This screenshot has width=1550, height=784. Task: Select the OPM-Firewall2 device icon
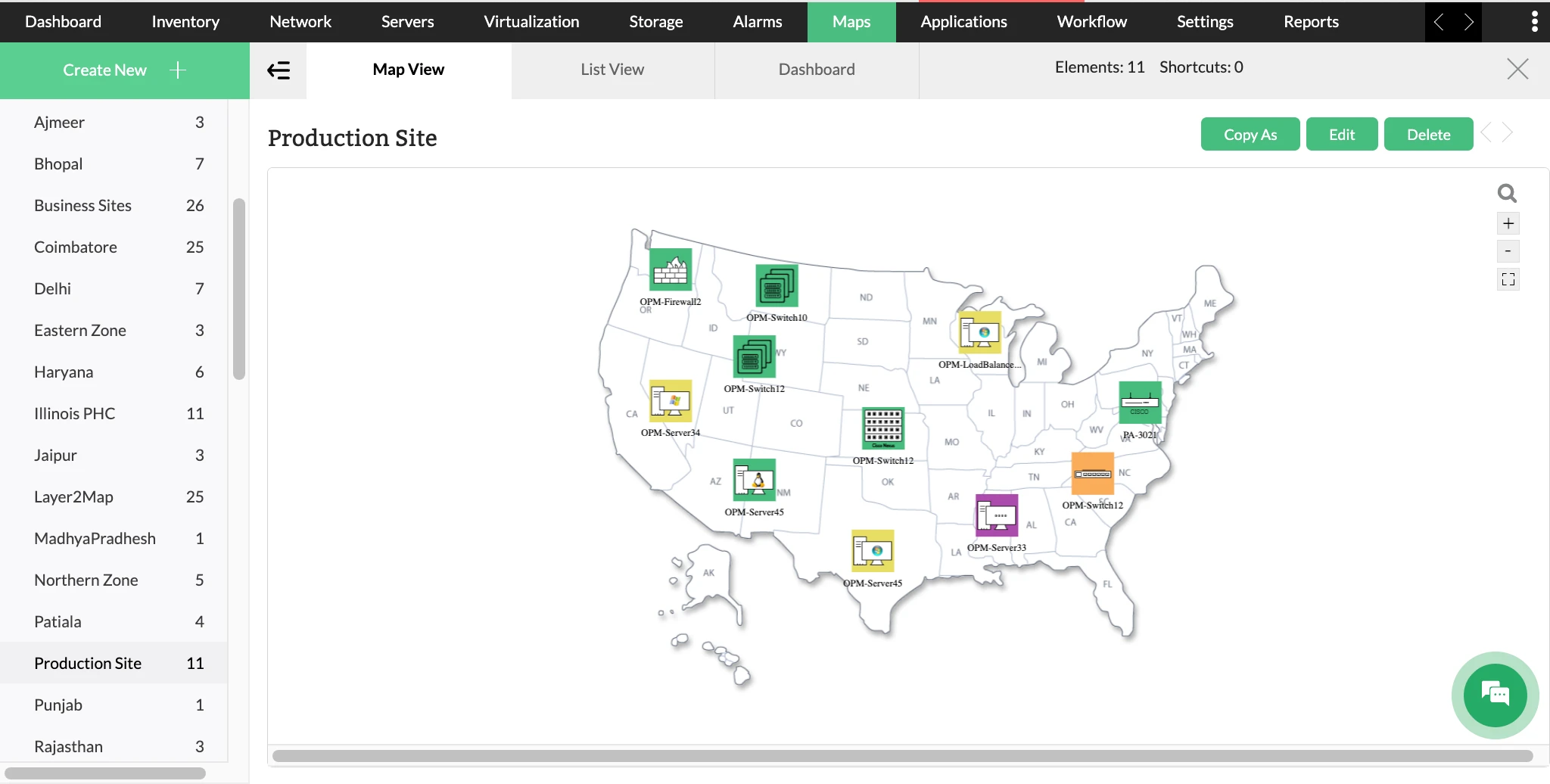coord(671,269)
